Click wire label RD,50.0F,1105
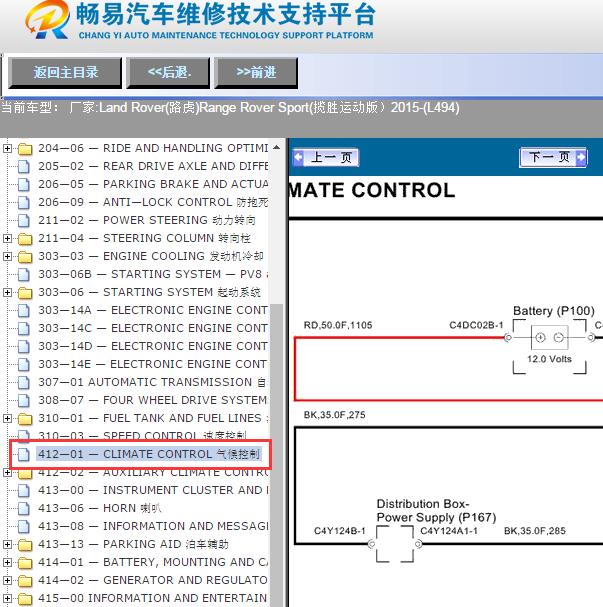 [x=338, y=325]
